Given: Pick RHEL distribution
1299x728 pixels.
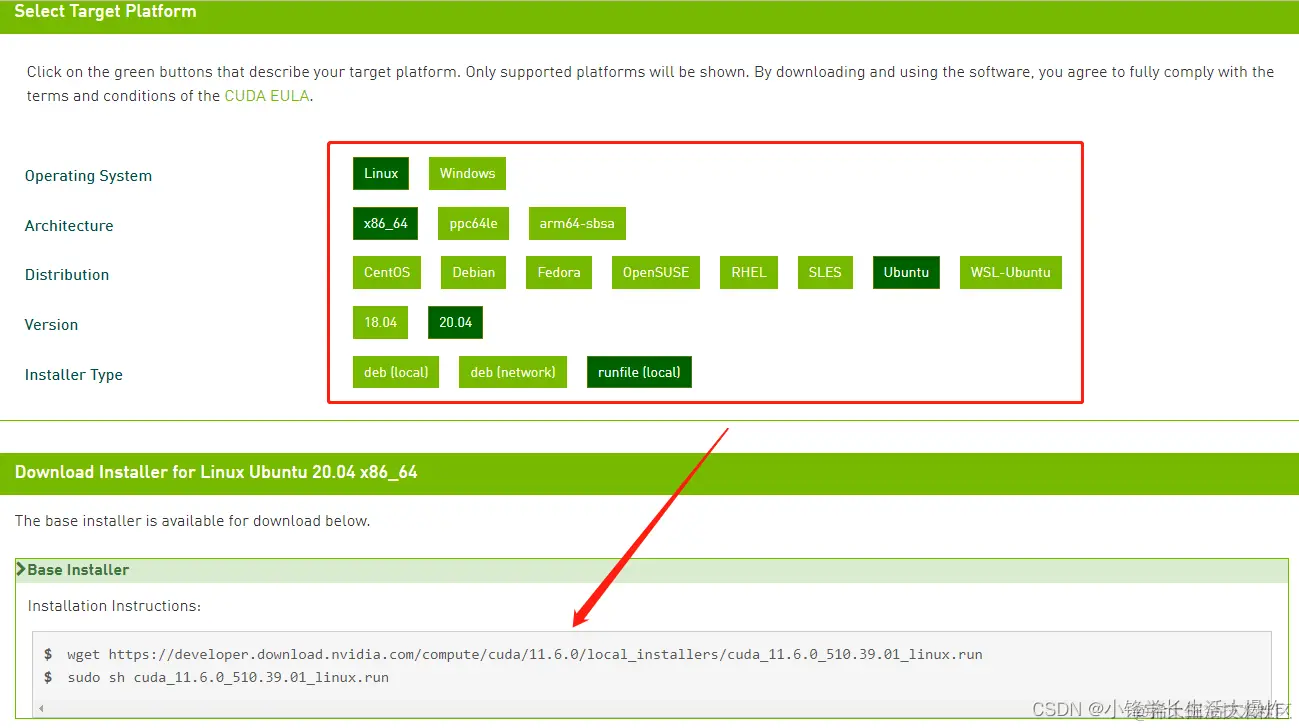Looking at the screenshot, I should pyautogui.click(x=748, y=272).
